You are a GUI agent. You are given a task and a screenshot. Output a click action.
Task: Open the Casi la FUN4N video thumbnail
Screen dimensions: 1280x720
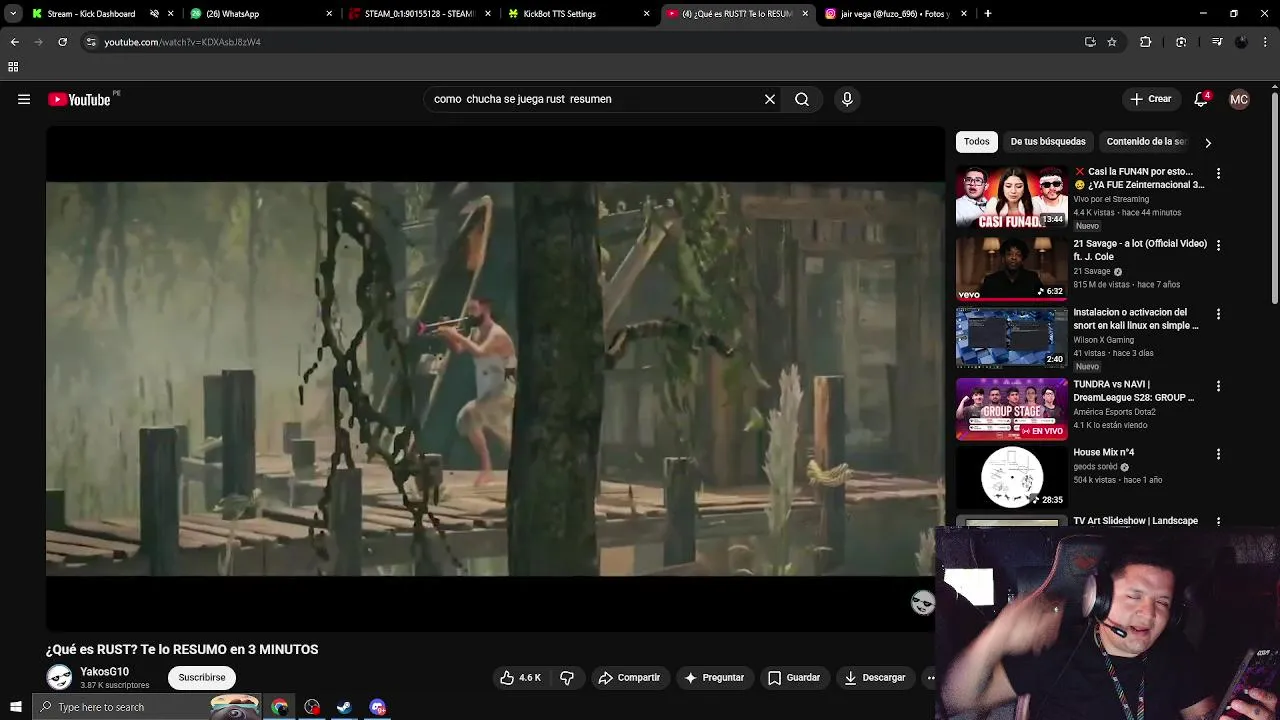coord(1011,198)
